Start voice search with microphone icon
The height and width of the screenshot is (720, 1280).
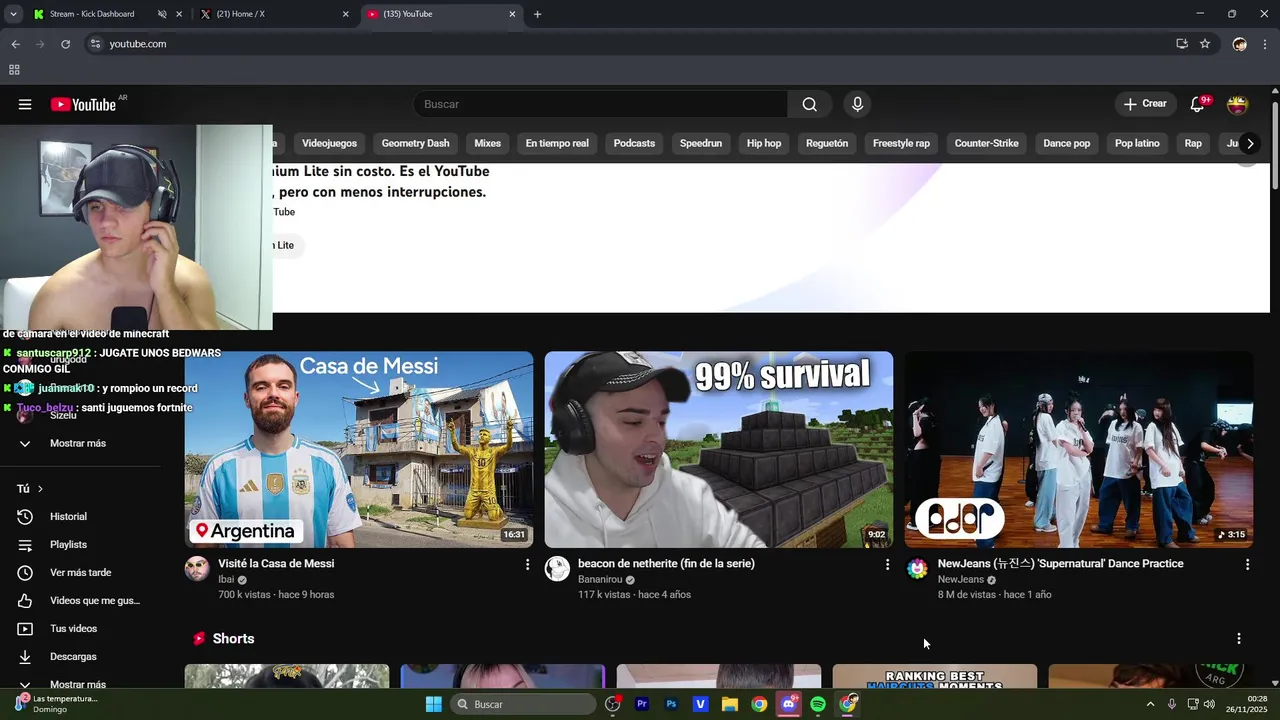tap(857, 104)
